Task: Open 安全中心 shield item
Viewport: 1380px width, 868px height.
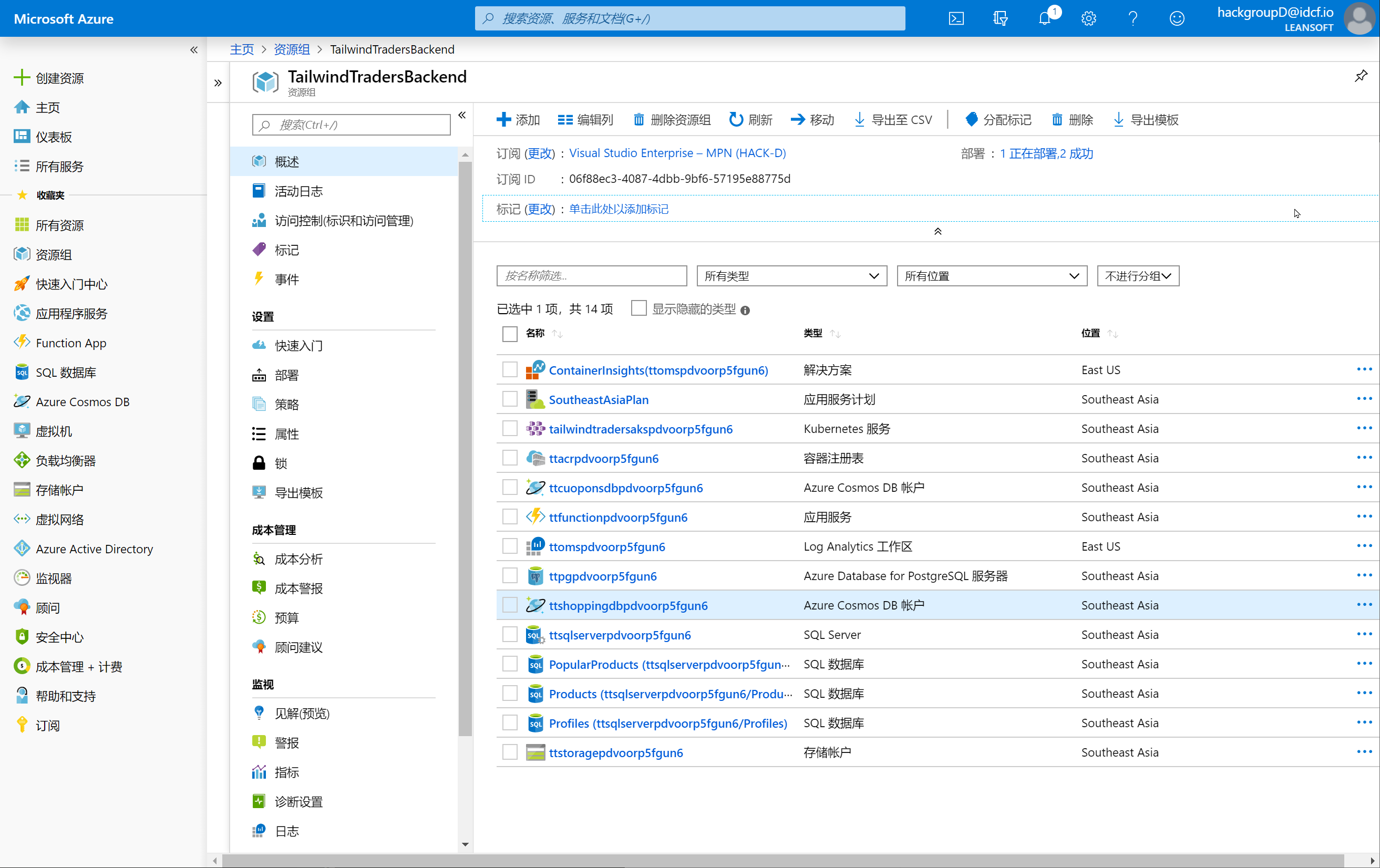Action: pyautogui.click(x=59, y=637)
